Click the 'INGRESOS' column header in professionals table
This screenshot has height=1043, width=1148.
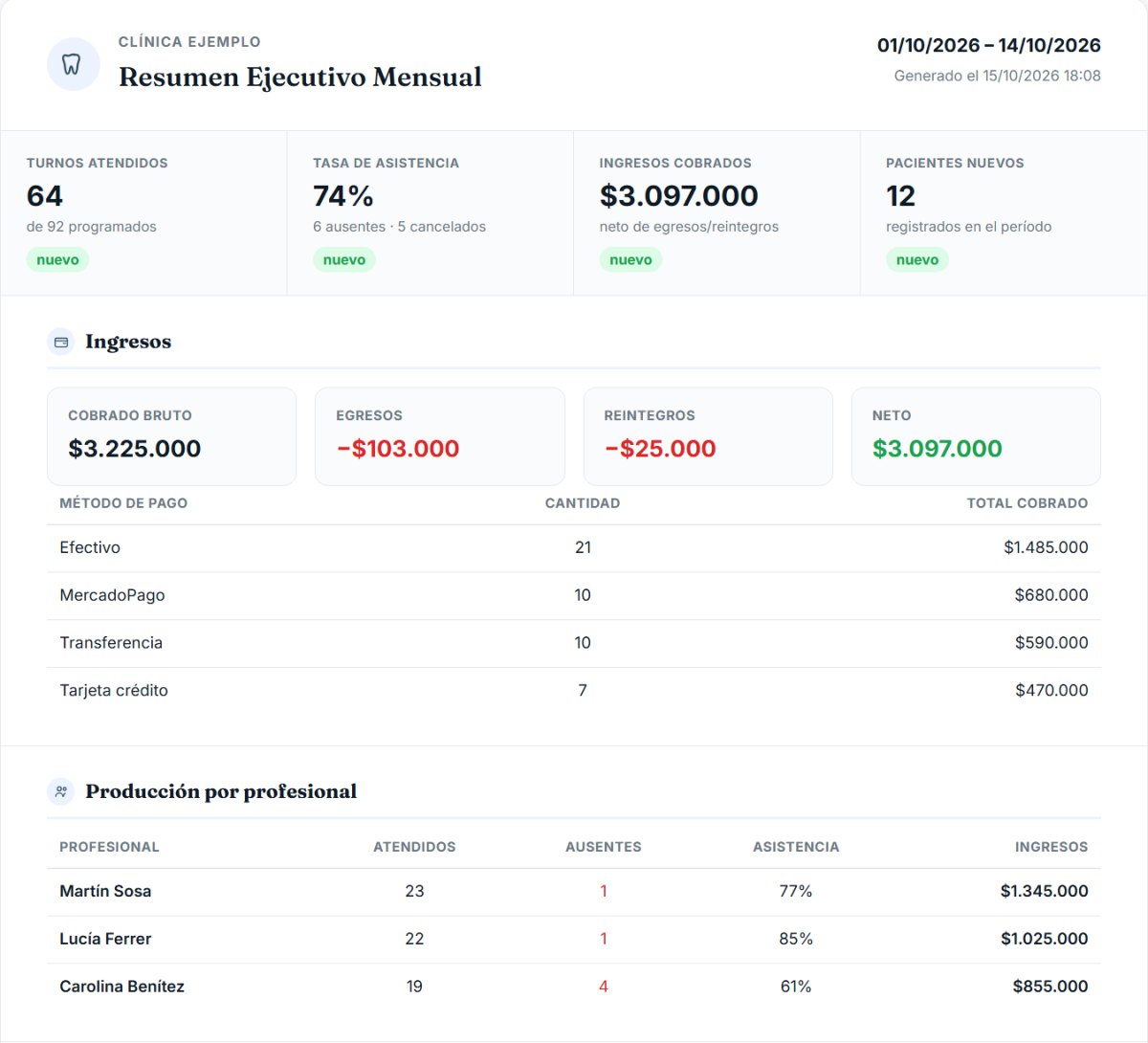click(x=1051, y=847)
